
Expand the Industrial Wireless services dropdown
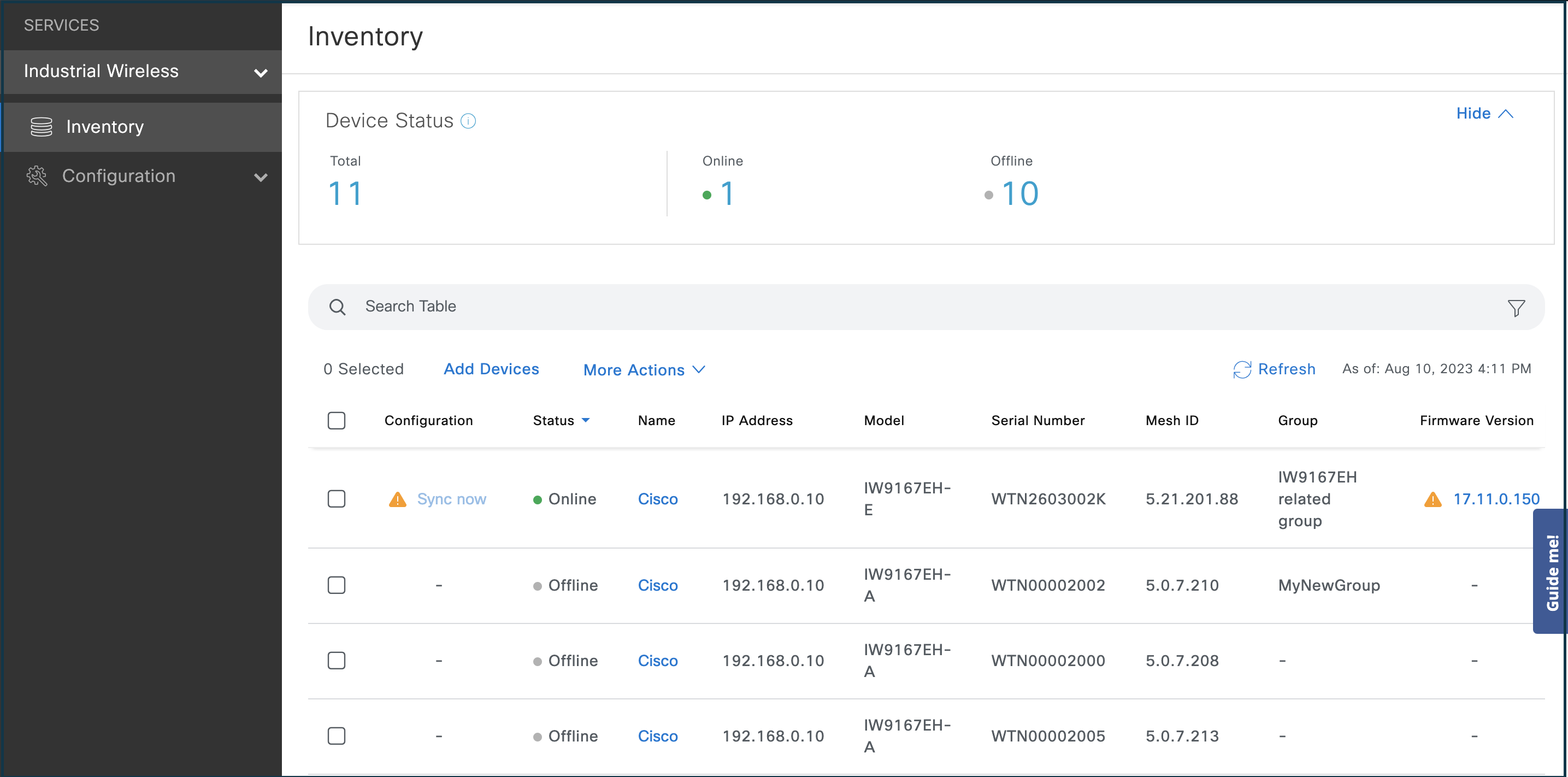pos(261,73)
